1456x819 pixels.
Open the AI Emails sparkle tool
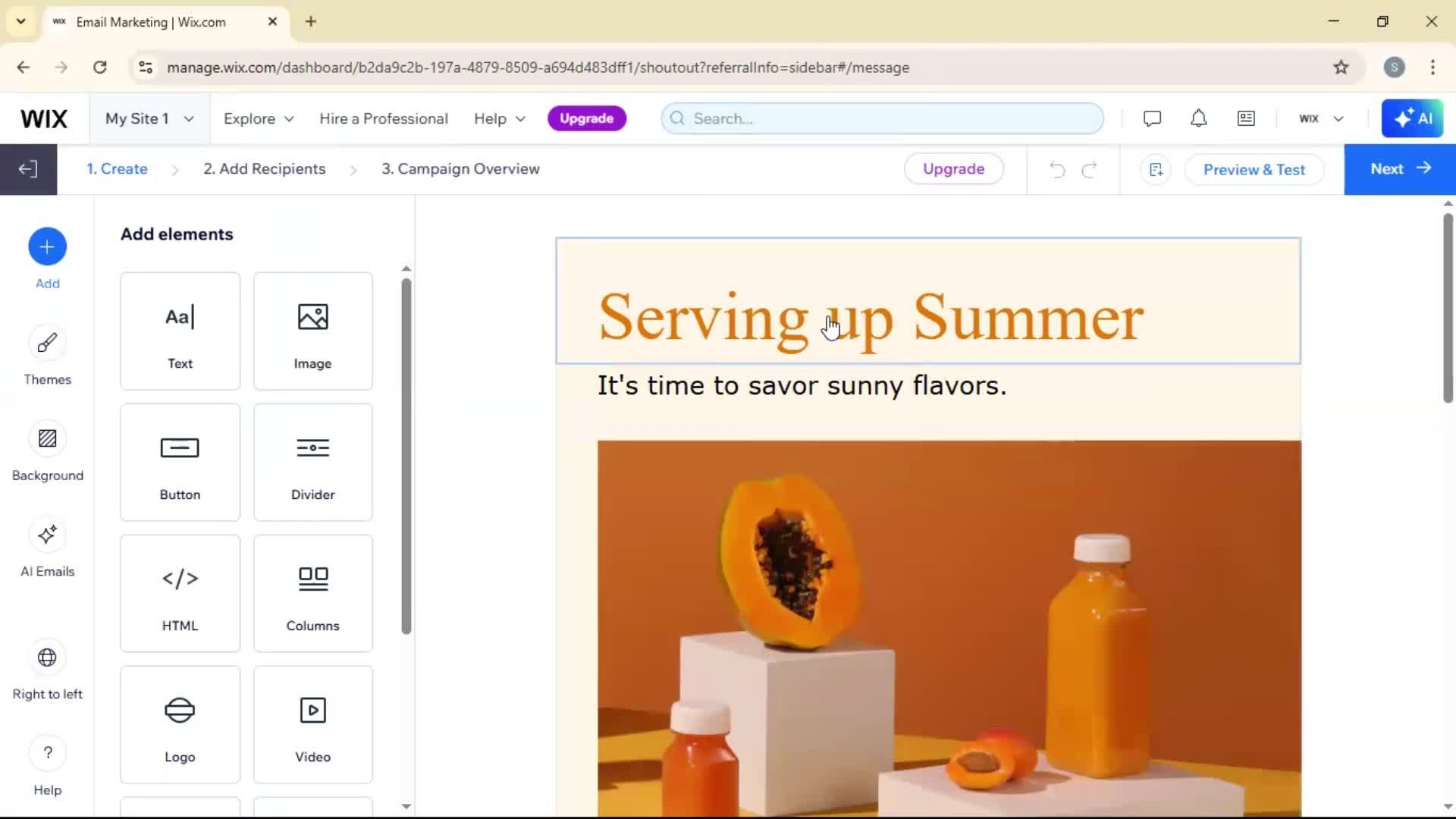coord(47,535)
